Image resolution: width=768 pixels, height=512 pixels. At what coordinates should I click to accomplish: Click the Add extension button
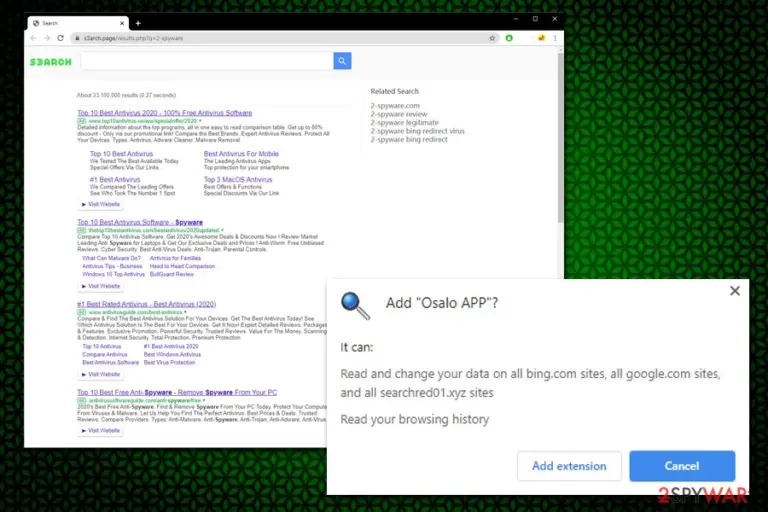(569, 466)
